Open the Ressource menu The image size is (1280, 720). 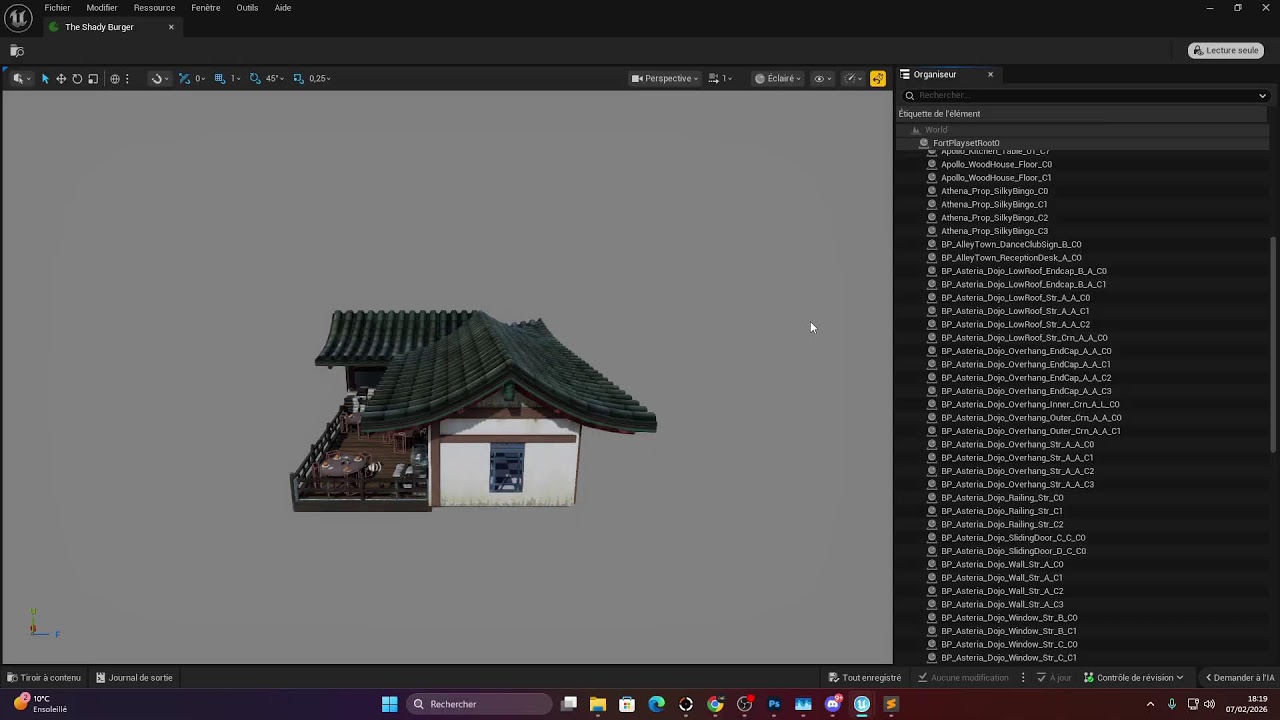[x=154, y=8]
